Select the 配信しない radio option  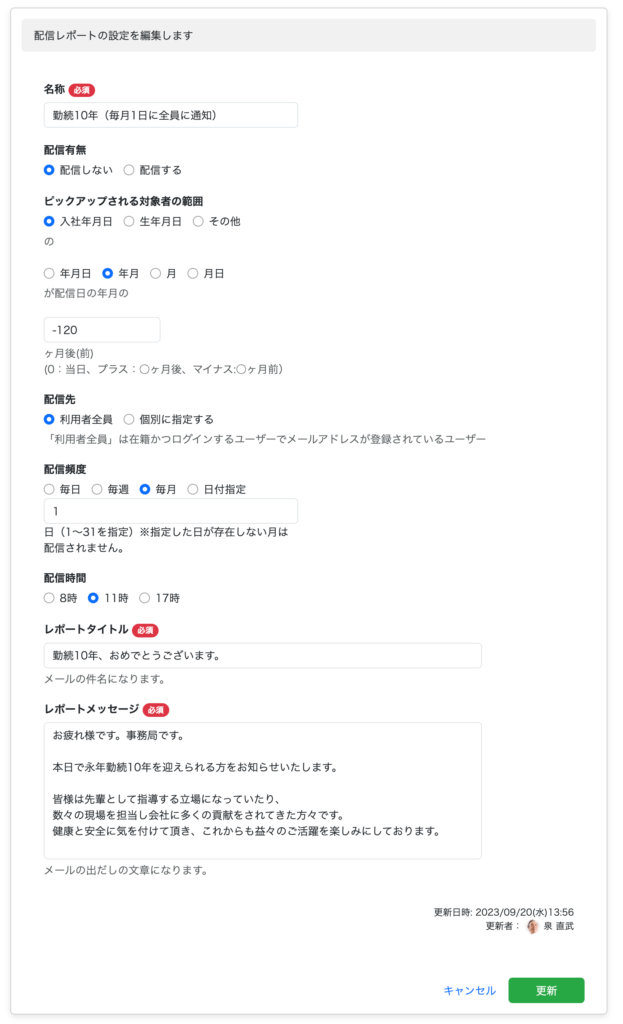pyautogui.click(x=49, y=170)
